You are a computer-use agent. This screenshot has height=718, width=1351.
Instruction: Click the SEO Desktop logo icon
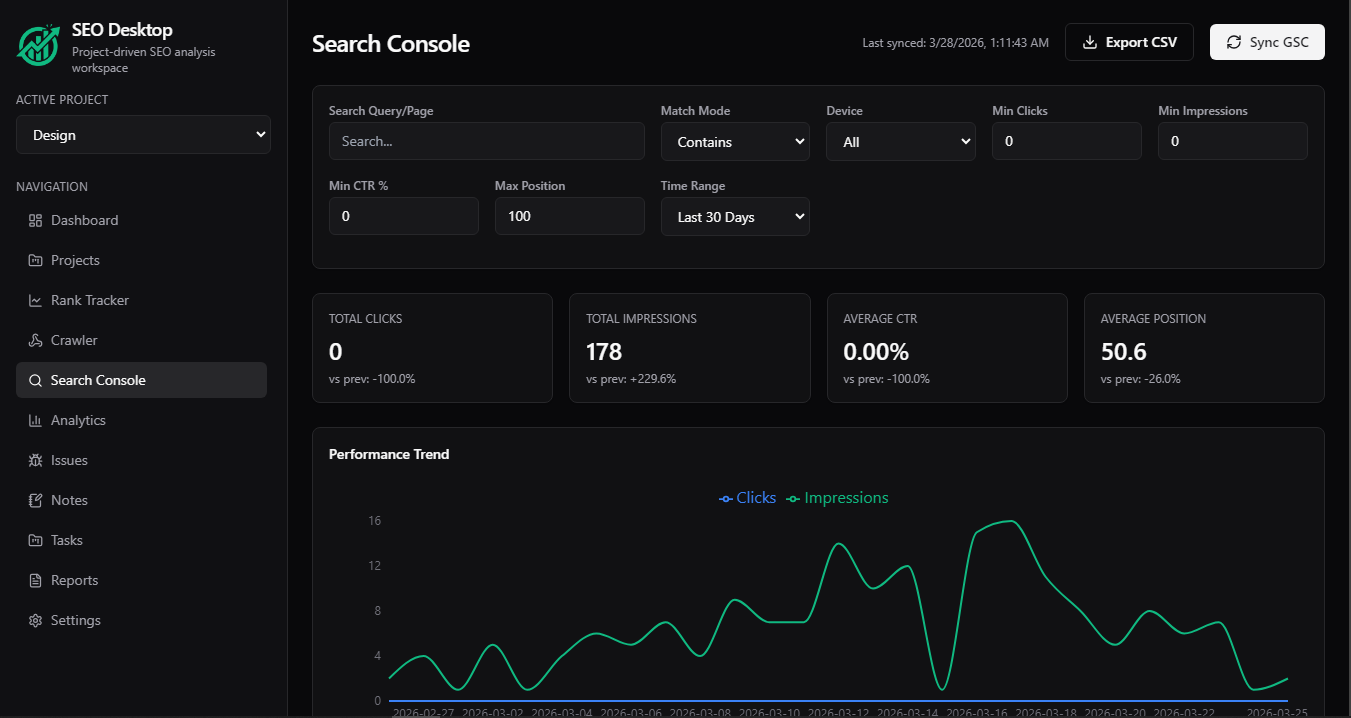(38, 45)
